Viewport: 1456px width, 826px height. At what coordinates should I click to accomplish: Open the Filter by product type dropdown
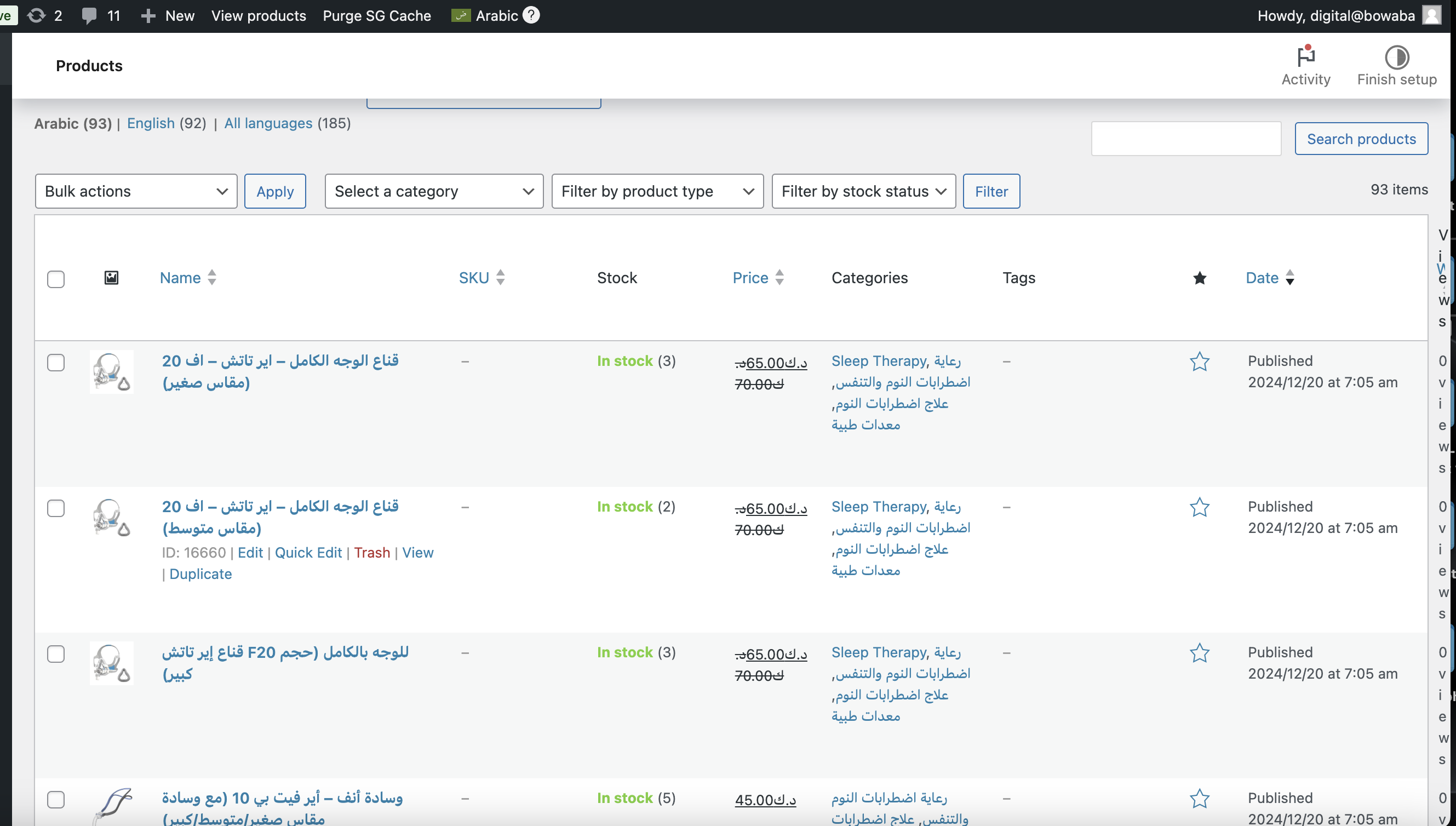click(657, 191)
